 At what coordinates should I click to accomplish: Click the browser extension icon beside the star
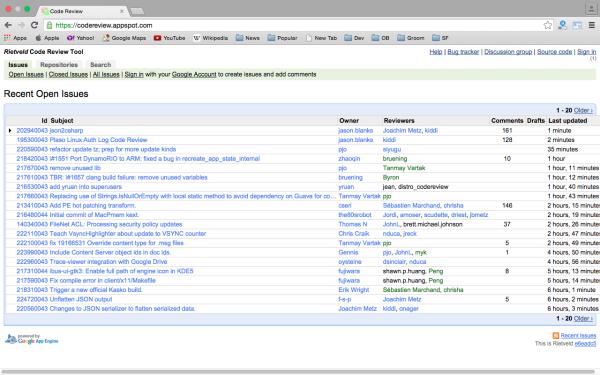click(x=562, y=25)
